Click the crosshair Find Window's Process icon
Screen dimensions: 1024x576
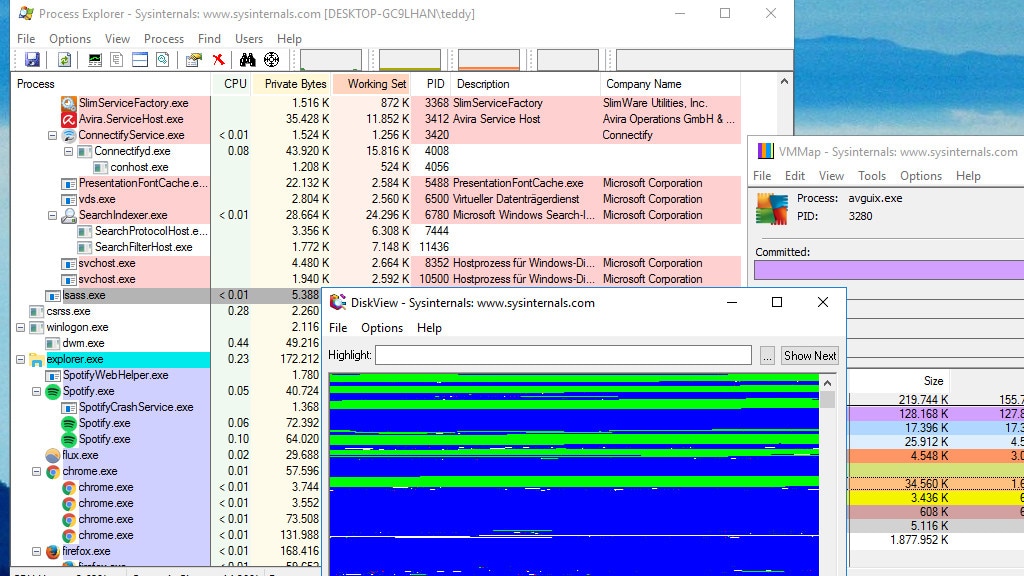point(272,60)
